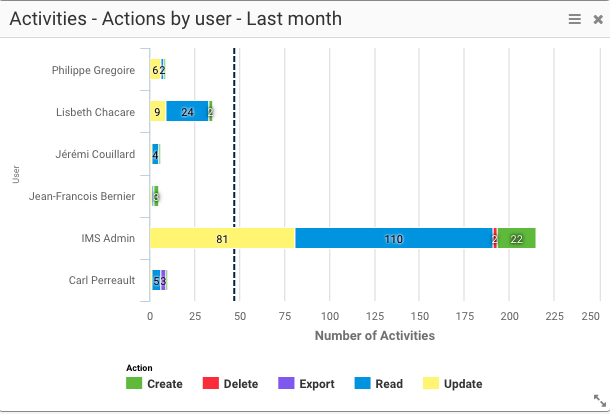The image size is (610, 414).
Task: Click the purple Export color swatch
Action: click(286, 384)
